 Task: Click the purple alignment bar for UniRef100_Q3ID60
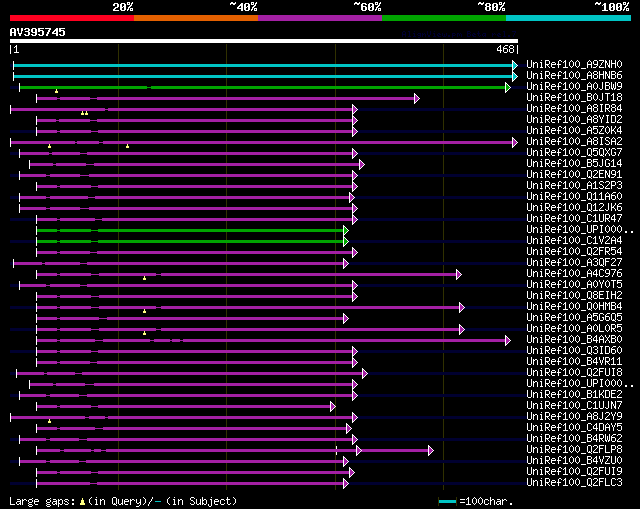(194, 351)
